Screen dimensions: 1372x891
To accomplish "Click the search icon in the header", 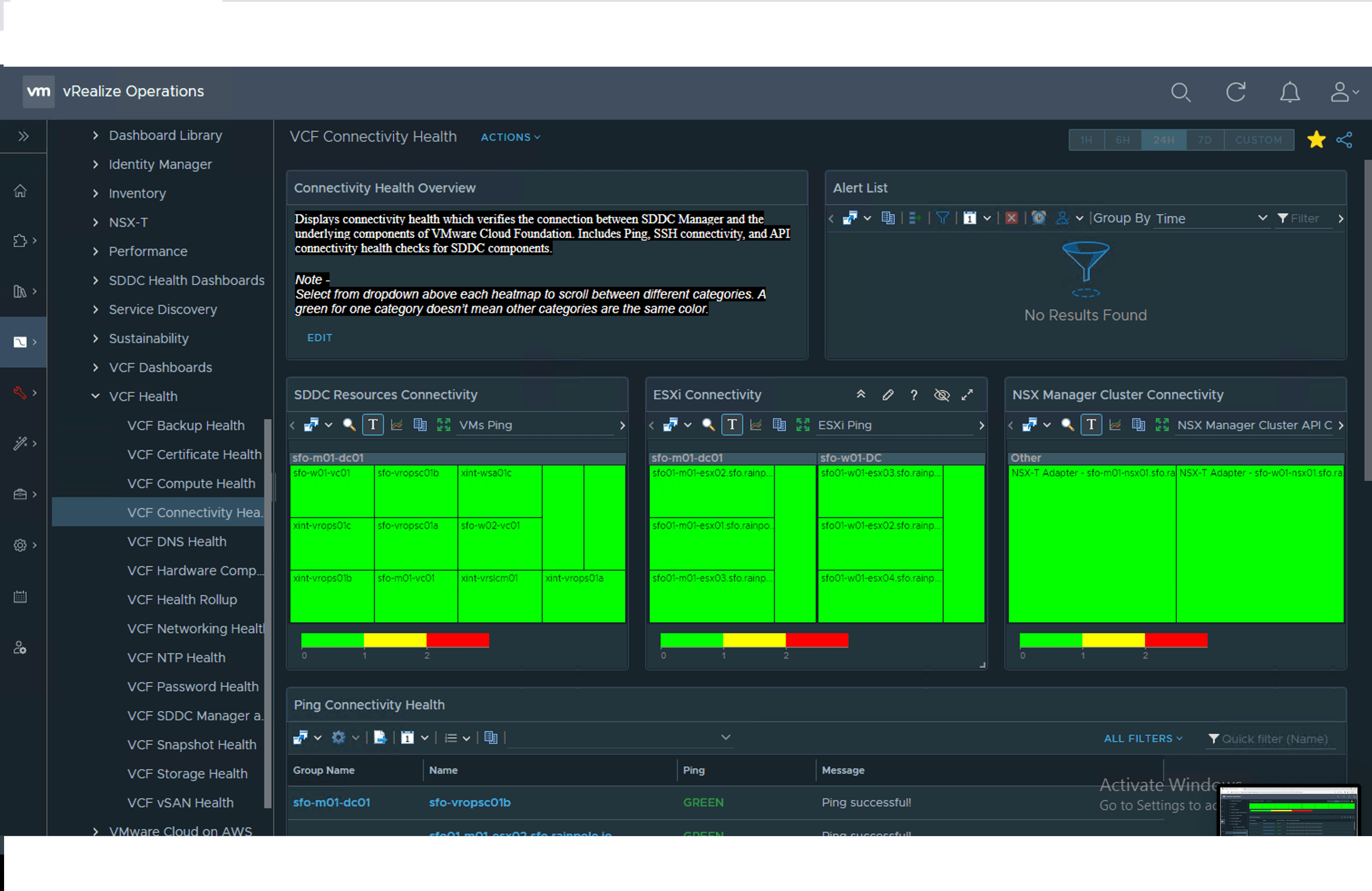I will click(1180, 92).
